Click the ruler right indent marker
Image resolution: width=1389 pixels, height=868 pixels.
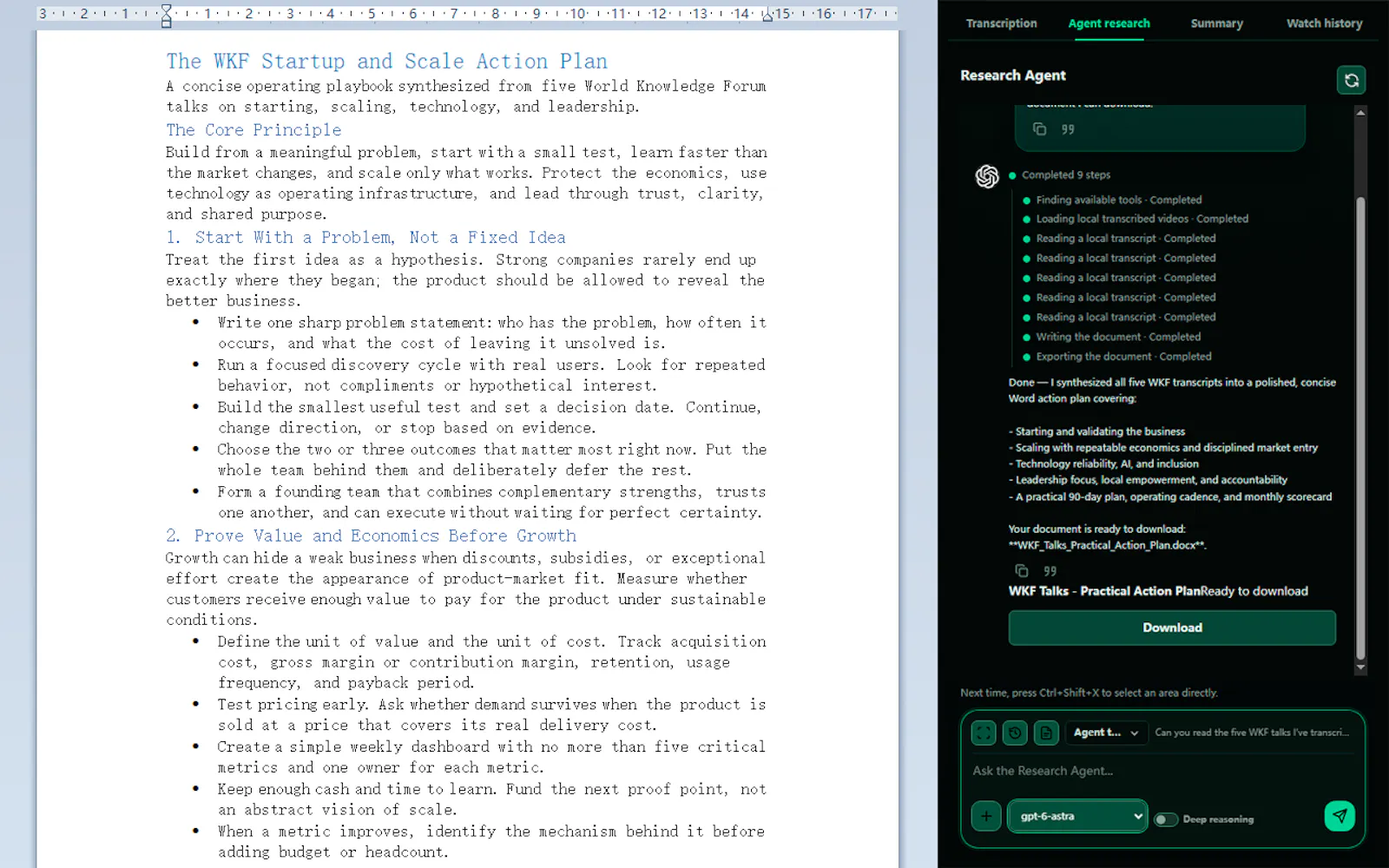[767, 16]
